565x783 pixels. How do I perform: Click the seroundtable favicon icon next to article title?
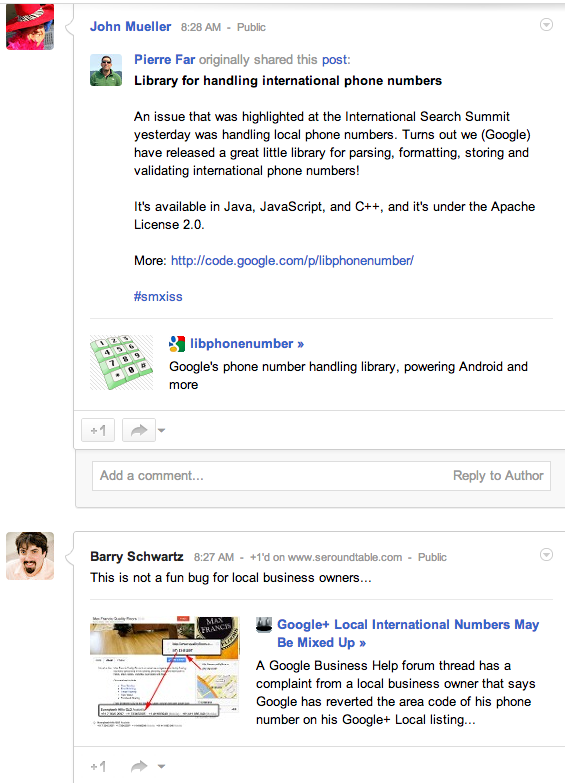(x=264, y=624)
